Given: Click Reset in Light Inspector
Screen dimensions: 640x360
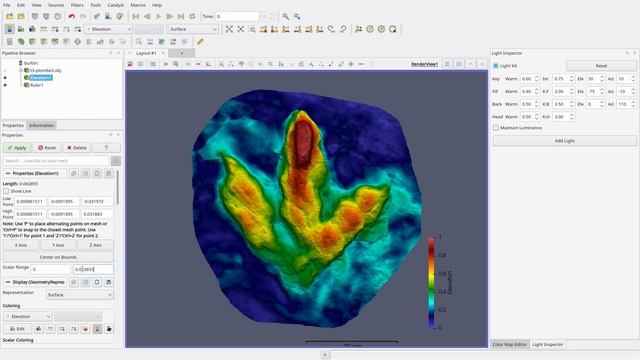Looking at the screenshot, I should coord(601,66).
